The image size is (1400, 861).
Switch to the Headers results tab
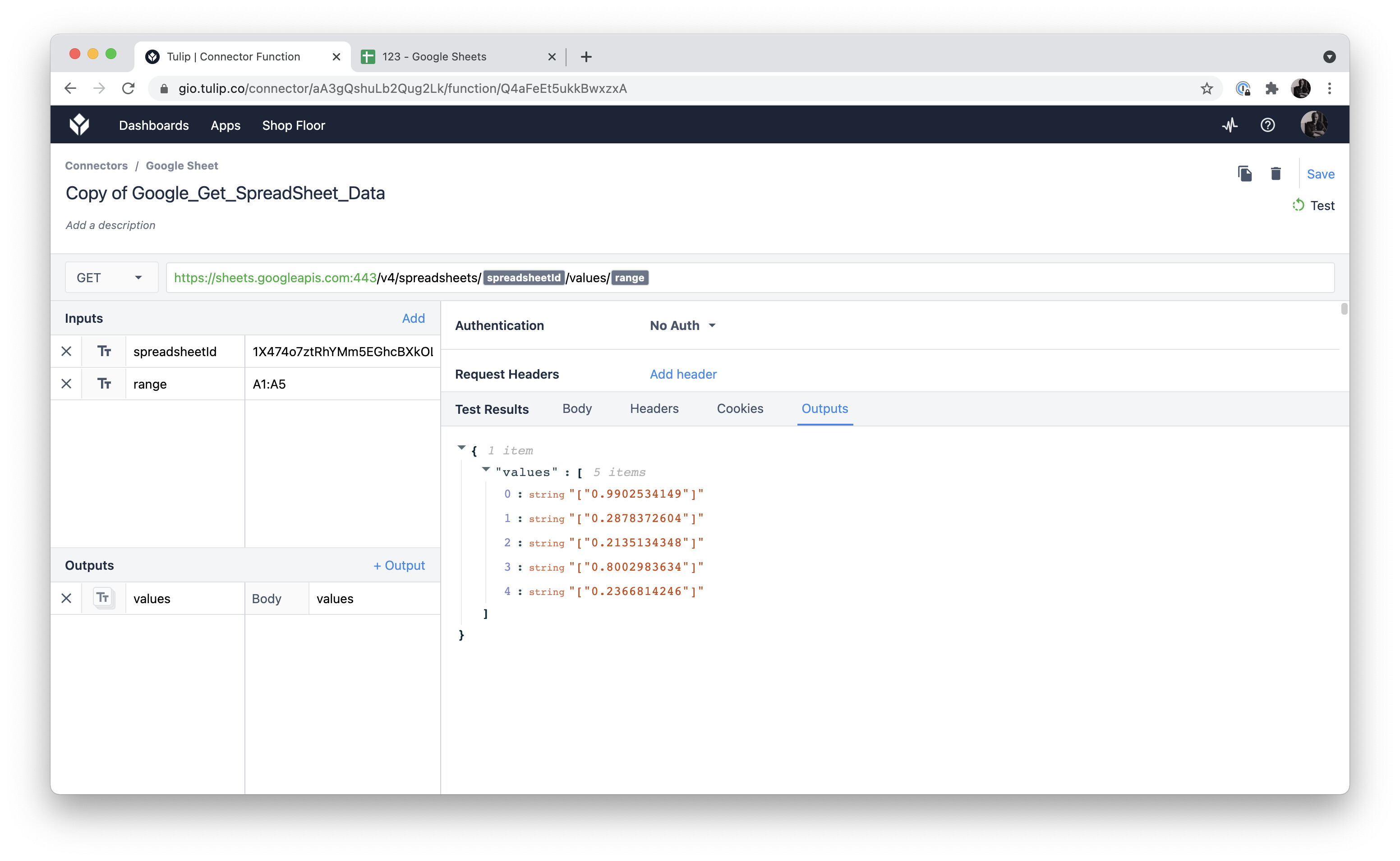pyautogui.click(x=654, y=408)
